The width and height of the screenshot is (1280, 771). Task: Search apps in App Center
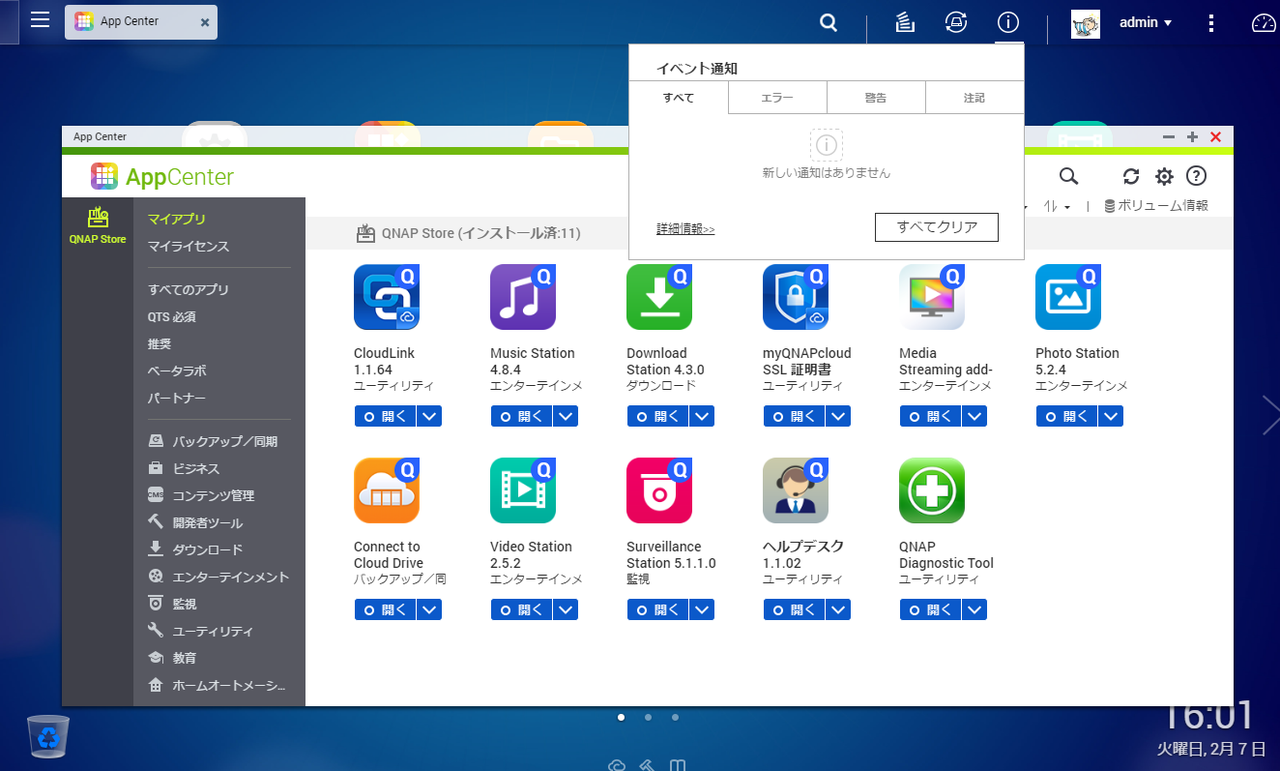pos(1069,177)
